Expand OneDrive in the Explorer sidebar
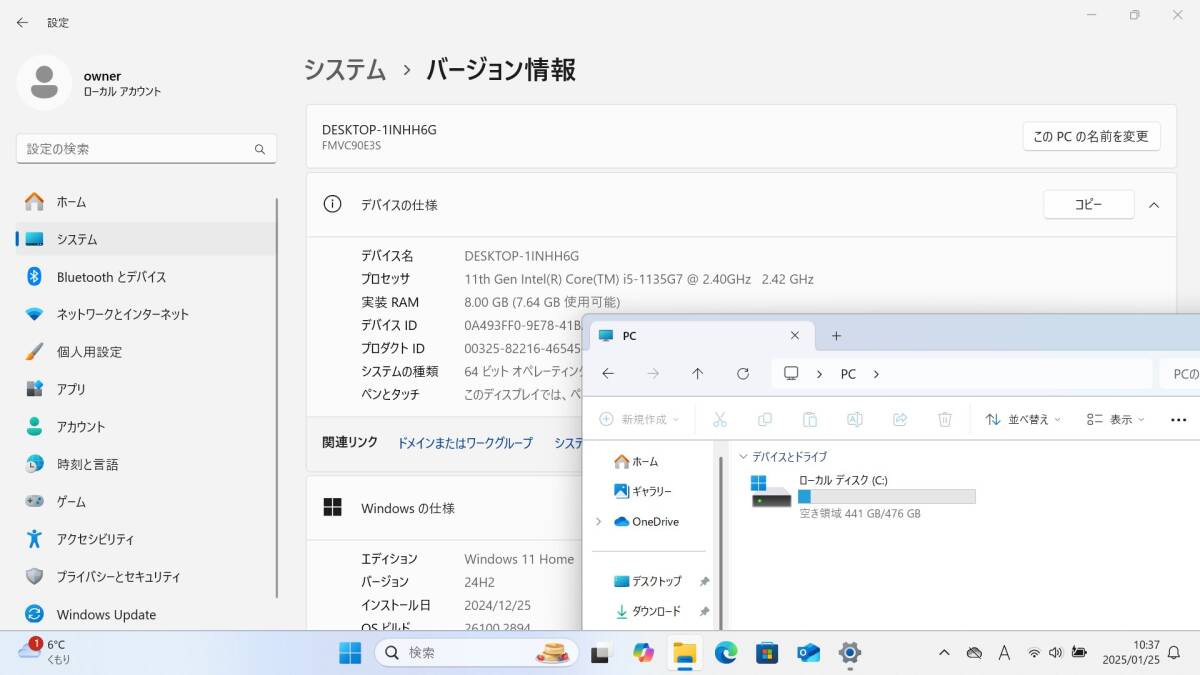Screen dimensions: 1200x675 point(599,521)
